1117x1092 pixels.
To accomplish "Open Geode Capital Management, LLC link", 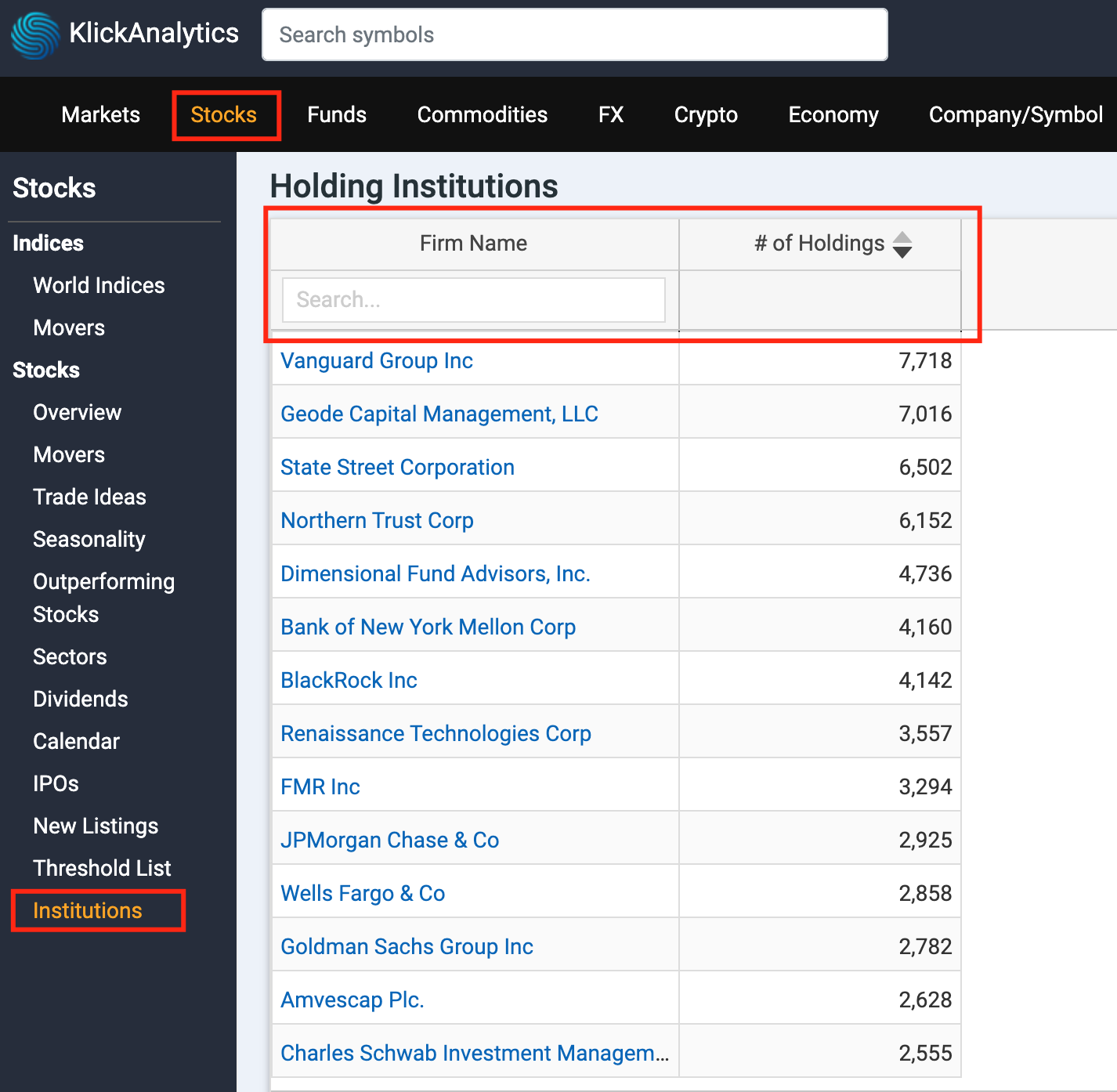I will pyautogui.click(x=439, y=414).
